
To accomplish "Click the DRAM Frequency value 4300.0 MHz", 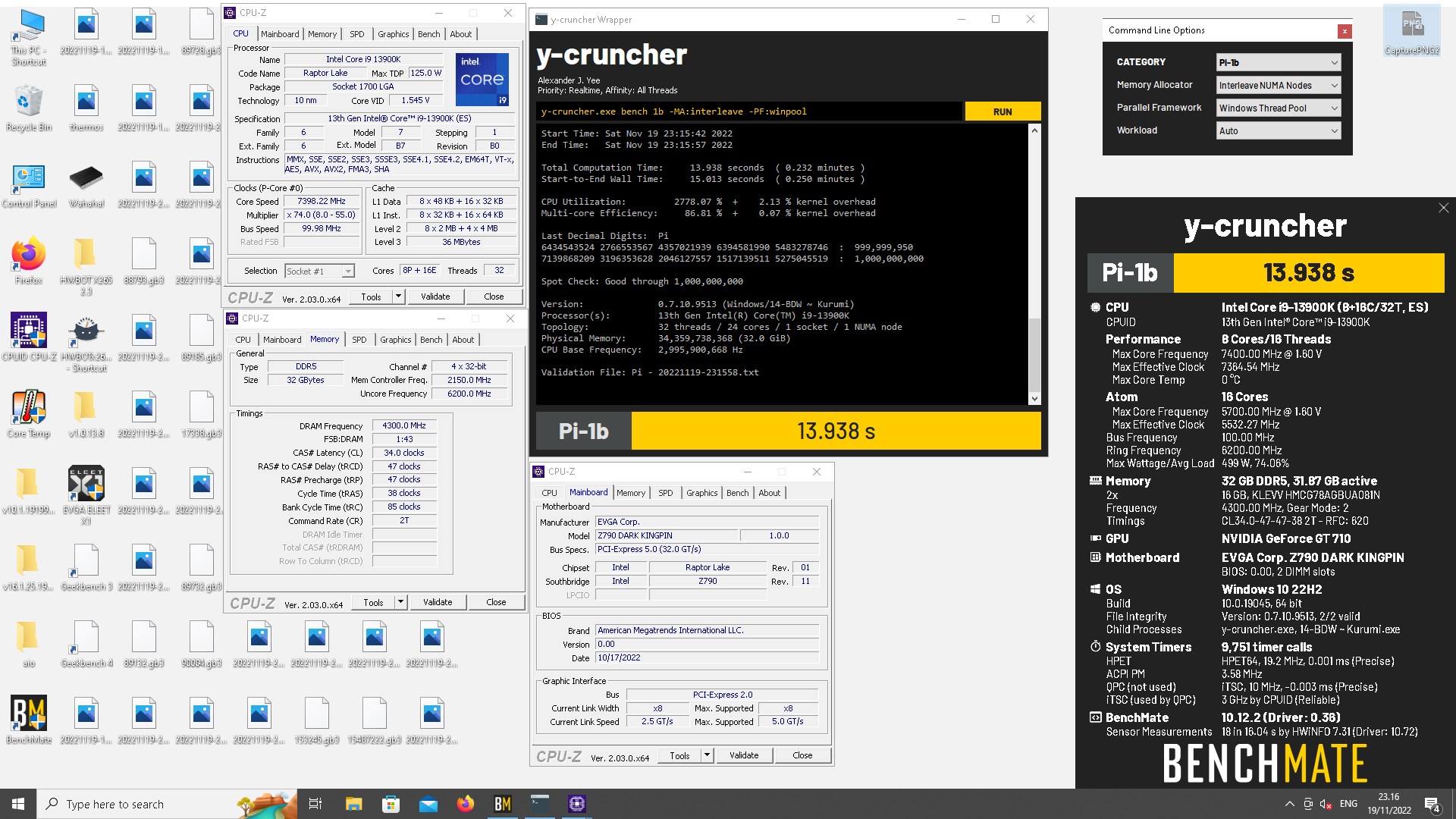I will pos(404,426).
